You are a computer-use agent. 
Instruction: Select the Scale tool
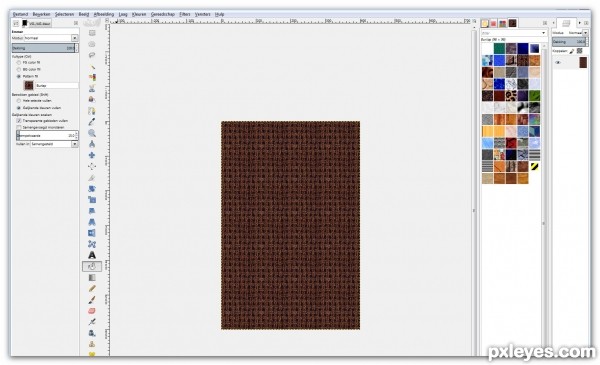[92, 200]
